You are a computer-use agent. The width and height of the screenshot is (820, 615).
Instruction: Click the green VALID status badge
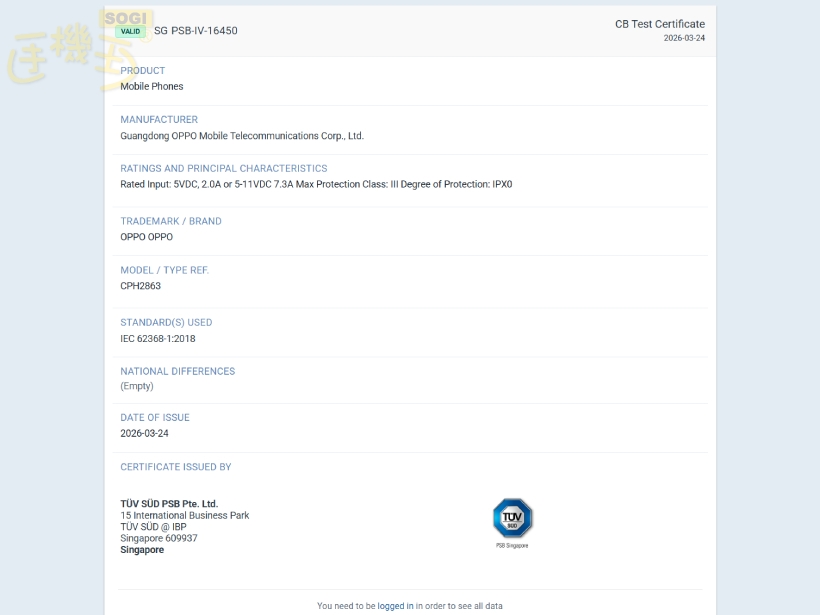click(130, 31)
